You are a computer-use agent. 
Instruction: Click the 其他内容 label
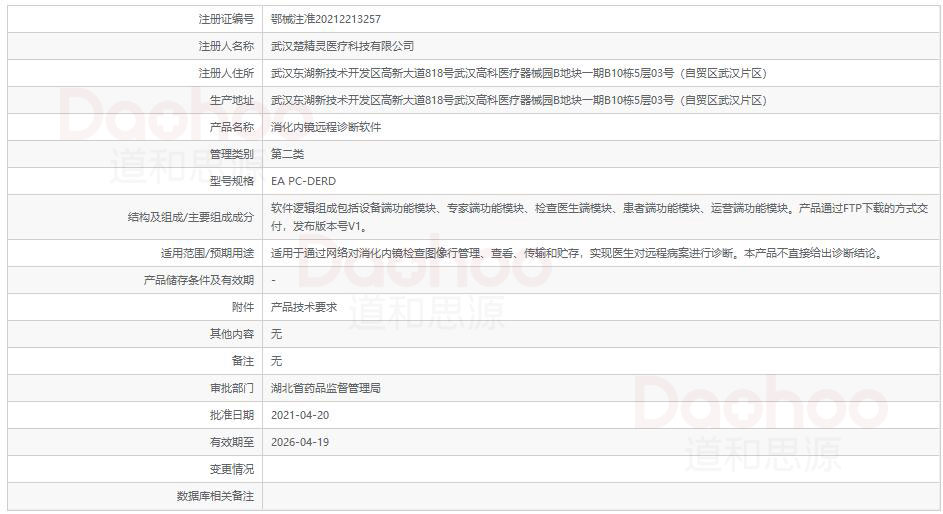pyautogui.click(x=232, y=334)
